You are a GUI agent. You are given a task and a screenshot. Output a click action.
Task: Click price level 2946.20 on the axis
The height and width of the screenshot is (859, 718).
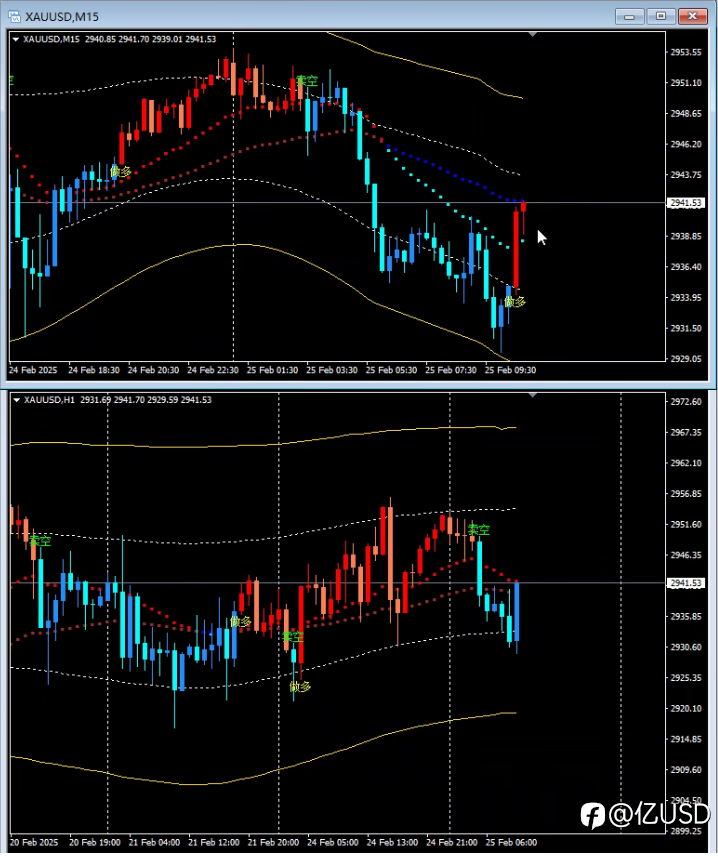[x=686, y=144]
